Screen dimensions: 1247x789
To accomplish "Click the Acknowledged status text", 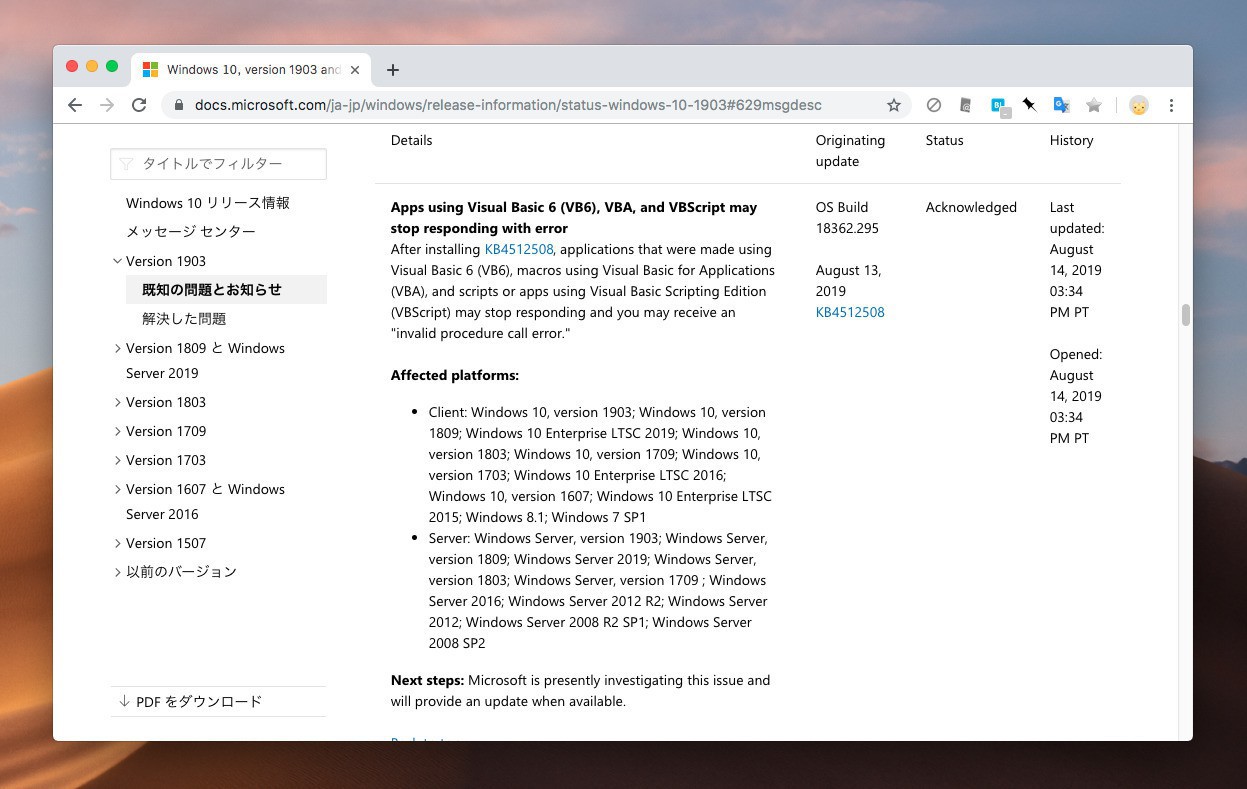I will (971, 208).
